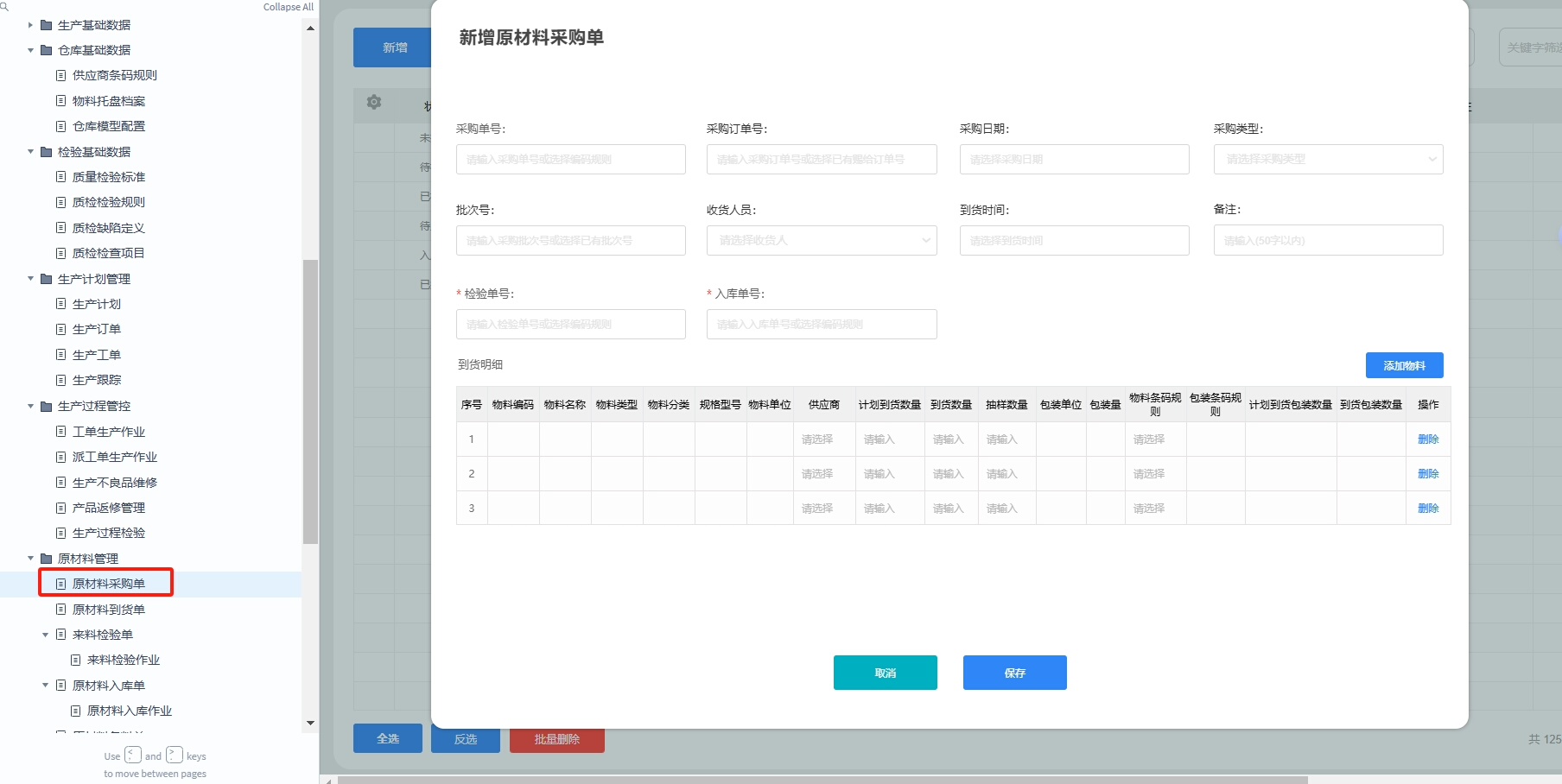Click the folder icon beside 原材料管理
This screenshot has height=784, width=1562.
click(x=47, y=559)
